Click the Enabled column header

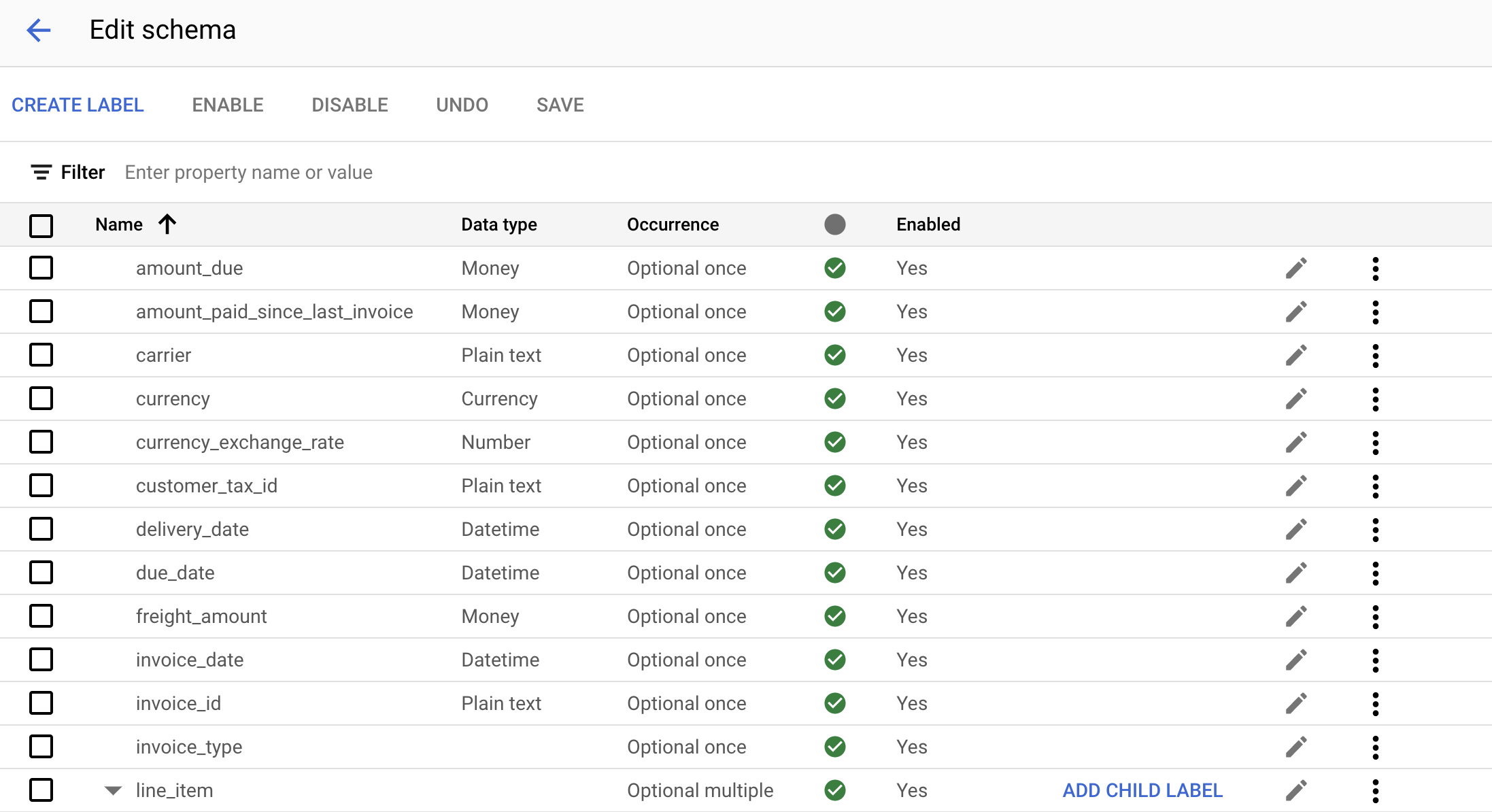click(x=928, y=224)
